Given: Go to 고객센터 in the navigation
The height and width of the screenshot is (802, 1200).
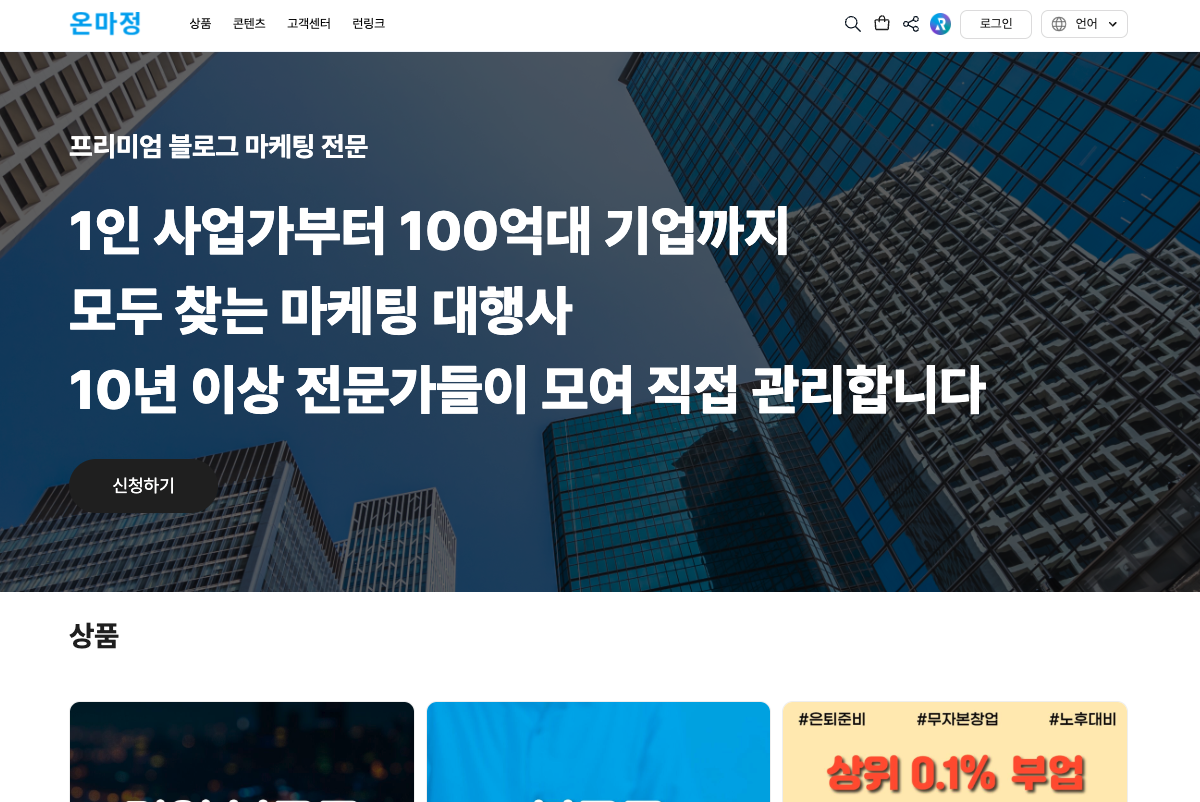Looking at the screenshot, I should click(x=309, y=24).
